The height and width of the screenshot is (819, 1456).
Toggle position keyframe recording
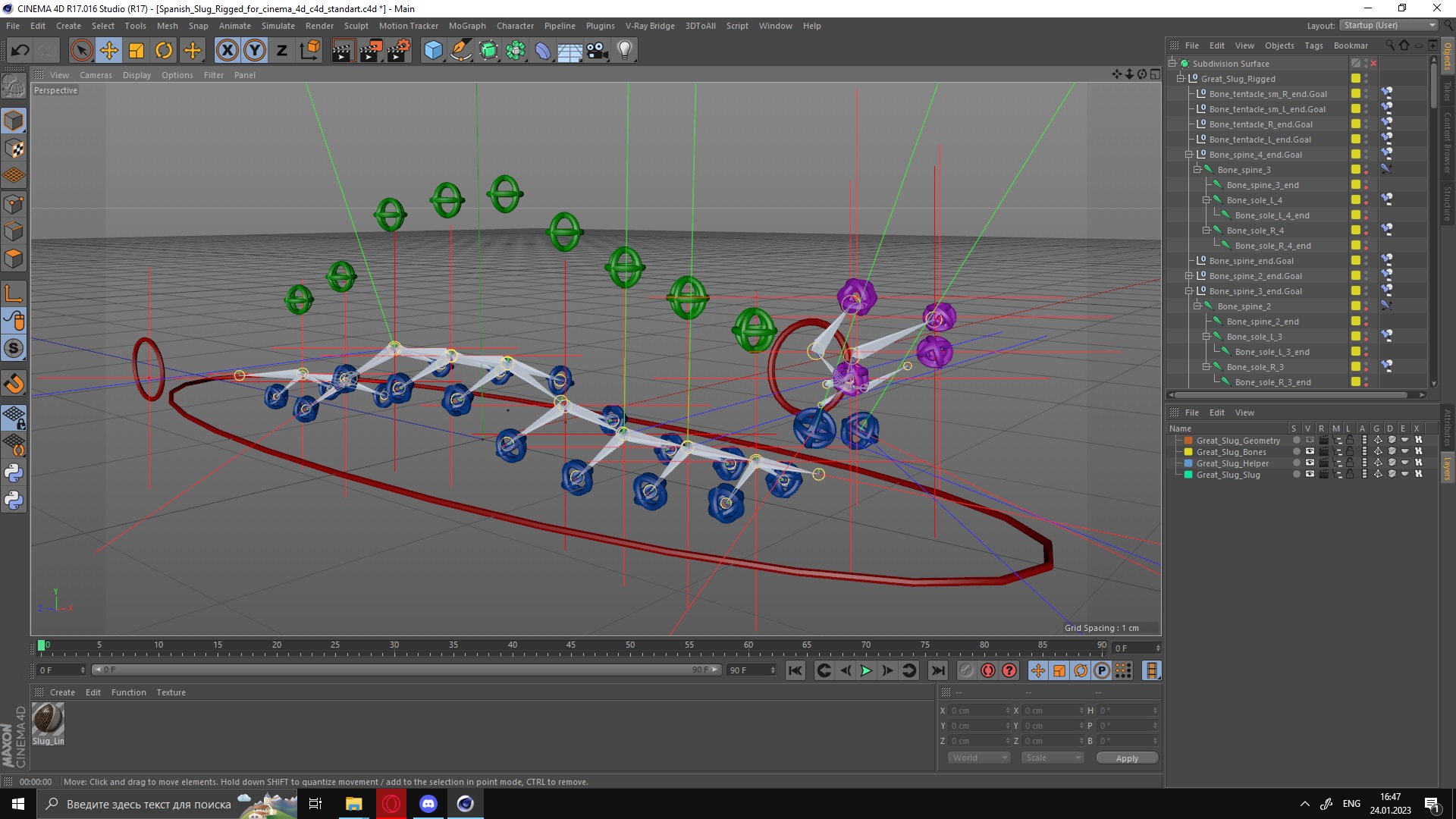coord(1038,670)
